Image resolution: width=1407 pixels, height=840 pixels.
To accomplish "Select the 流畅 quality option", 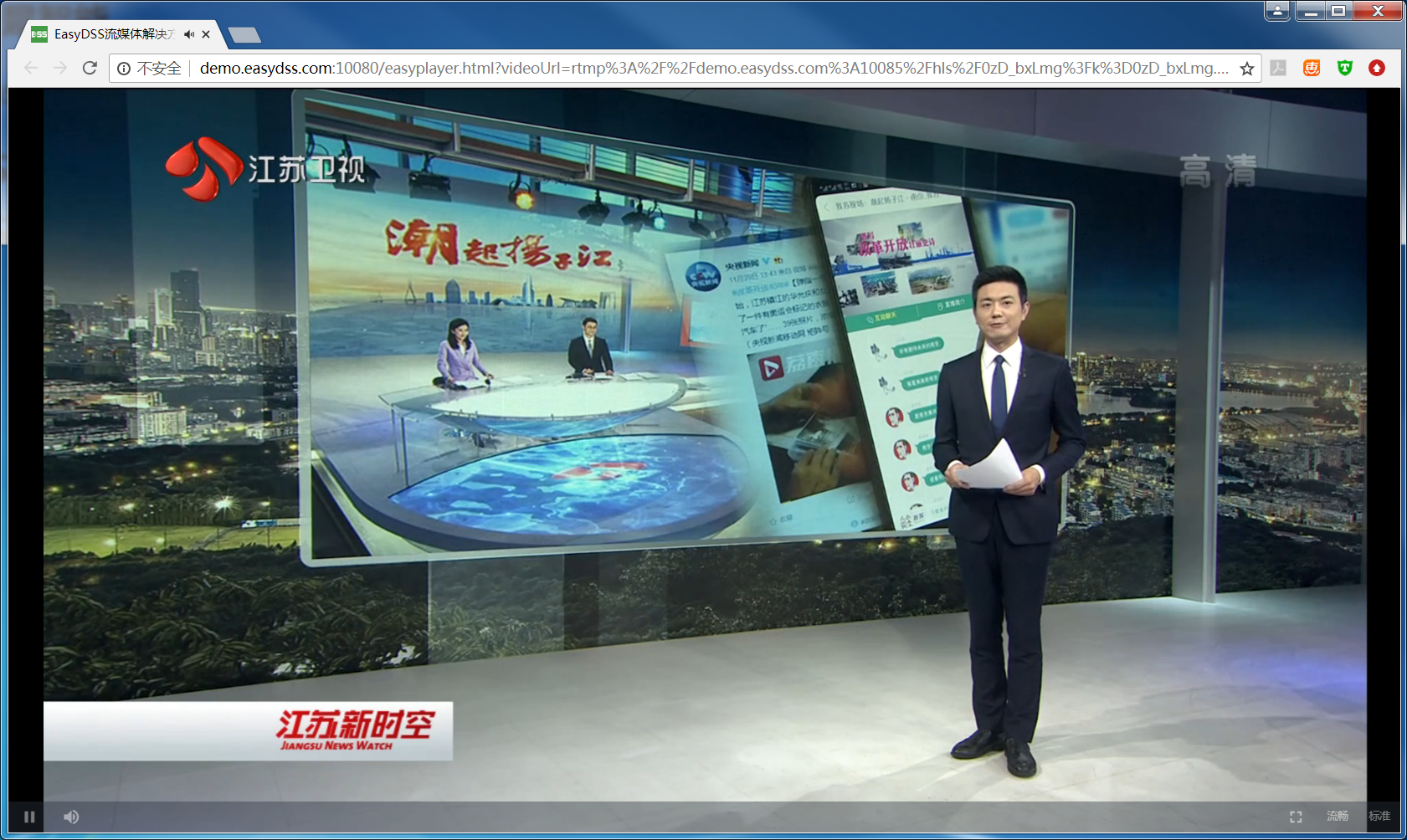I will pyautogui.click(x=1337, y=816).
